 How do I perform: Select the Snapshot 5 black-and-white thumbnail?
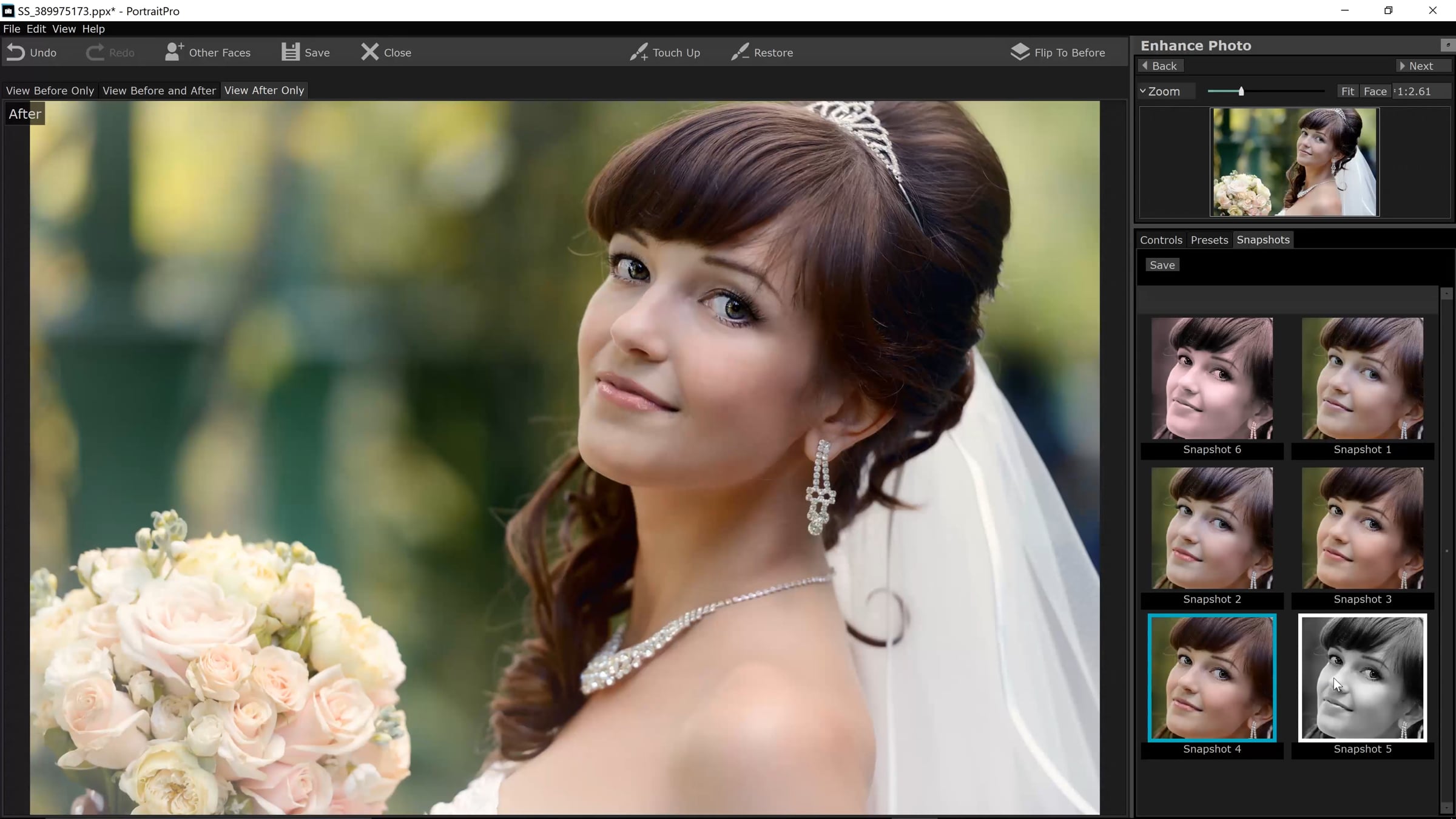[1362, 678]
